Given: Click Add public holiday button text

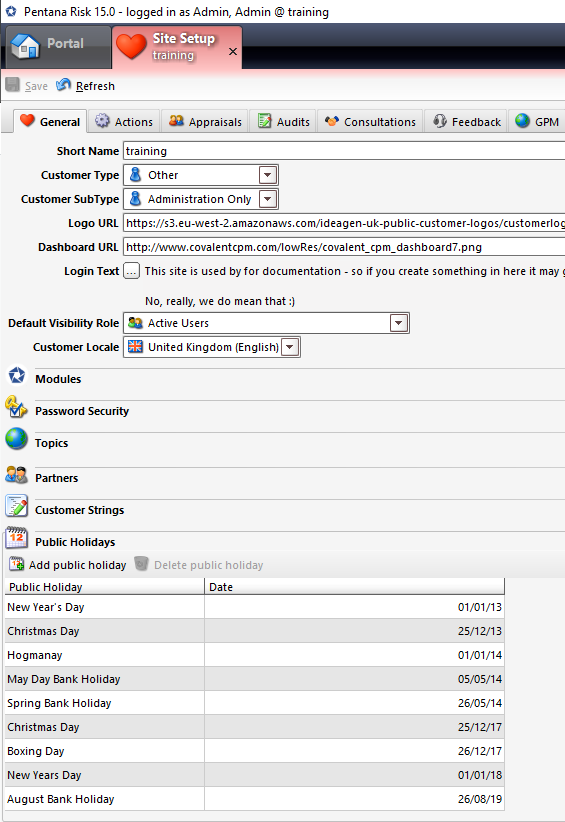Looking at the screenshot, I should (78, 565).
